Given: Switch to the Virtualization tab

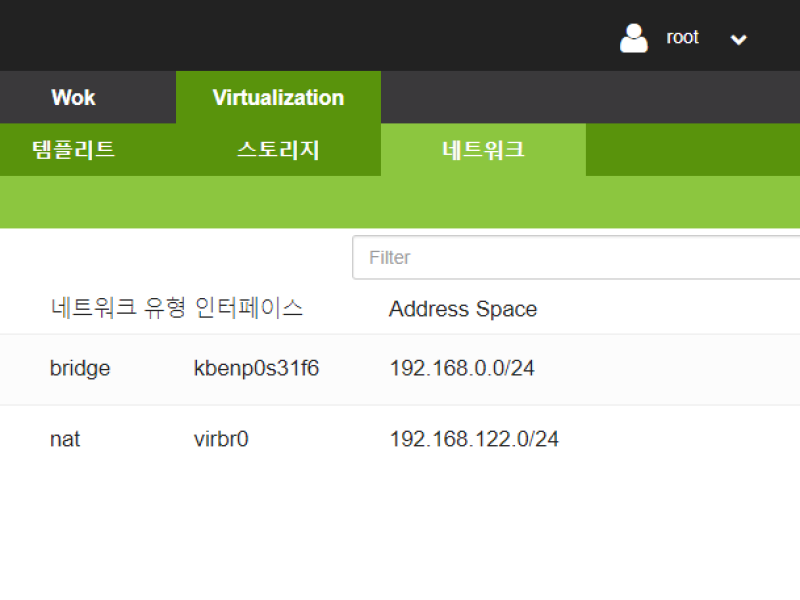Looking at the screenshot, I should [x=279, y=97].
